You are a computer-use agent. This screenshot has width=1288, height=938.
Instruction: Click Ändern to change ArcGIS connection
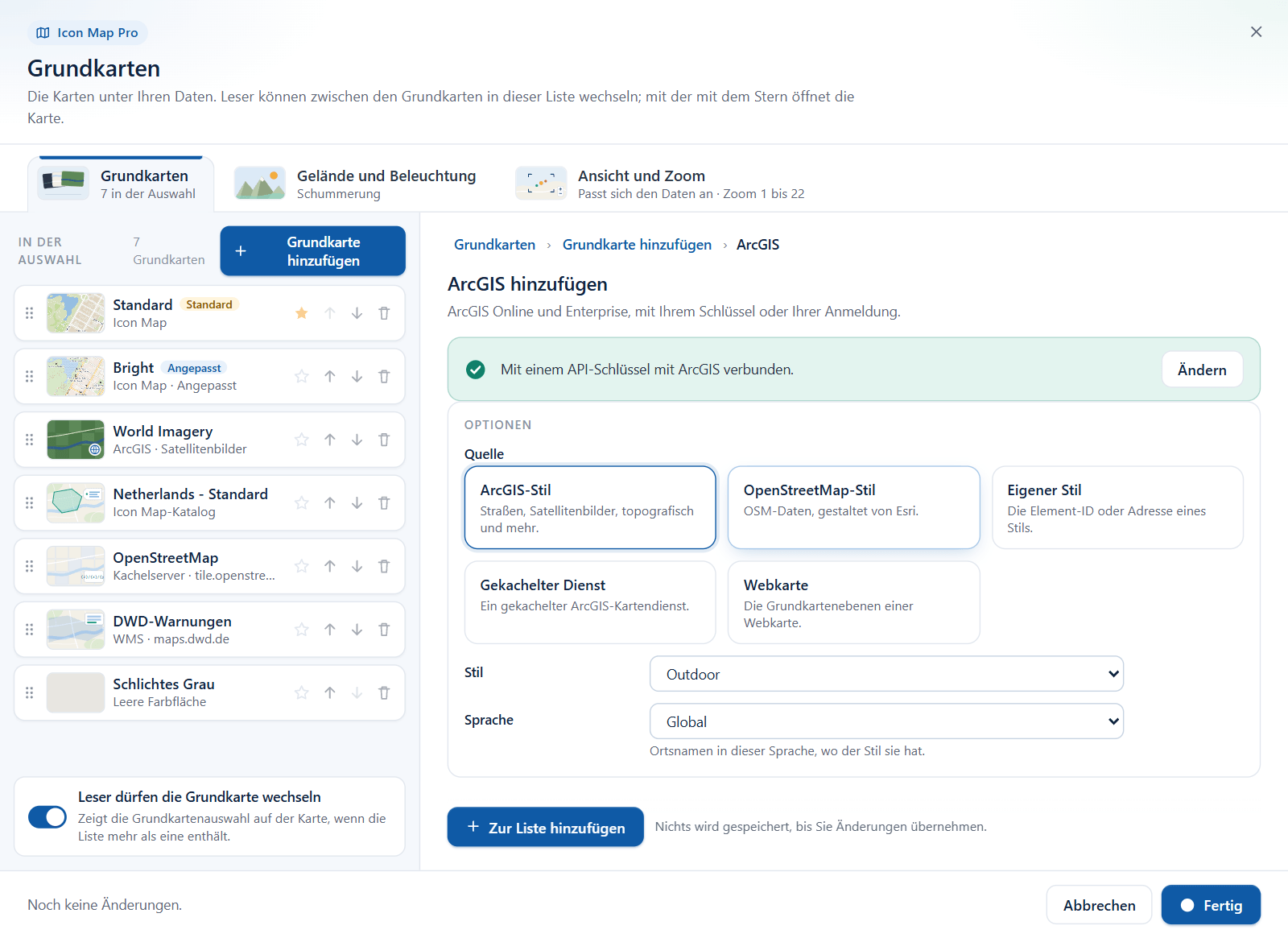[1202, 370]
